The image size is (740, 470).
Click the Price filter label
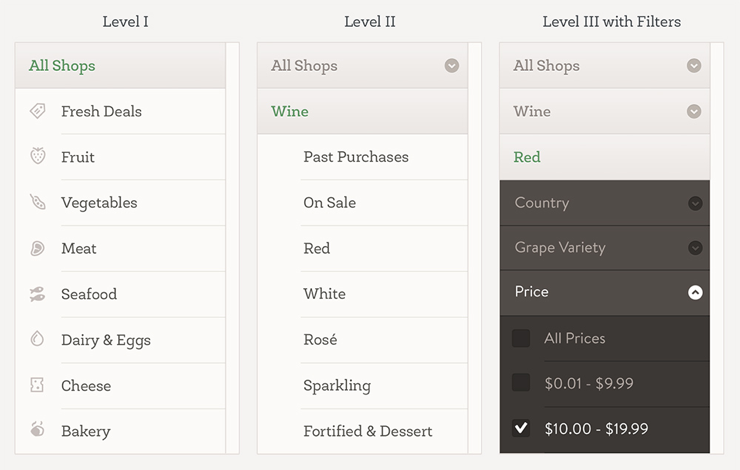pyautogui.click(x=531, y=292)
